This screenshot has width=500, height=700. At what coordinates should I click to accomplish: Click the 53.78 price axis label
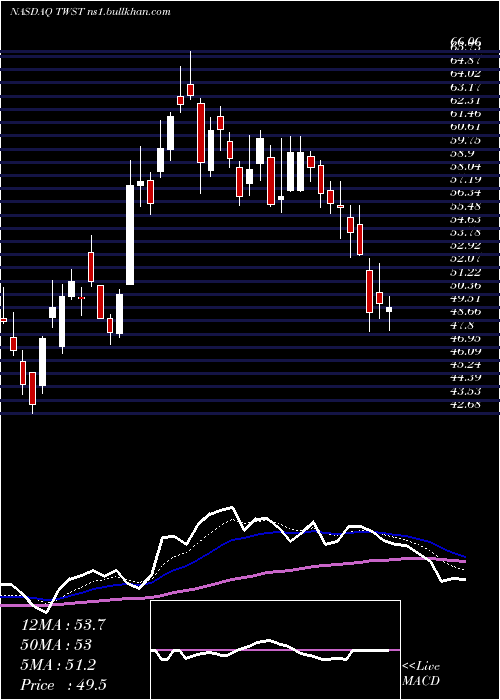466,233
